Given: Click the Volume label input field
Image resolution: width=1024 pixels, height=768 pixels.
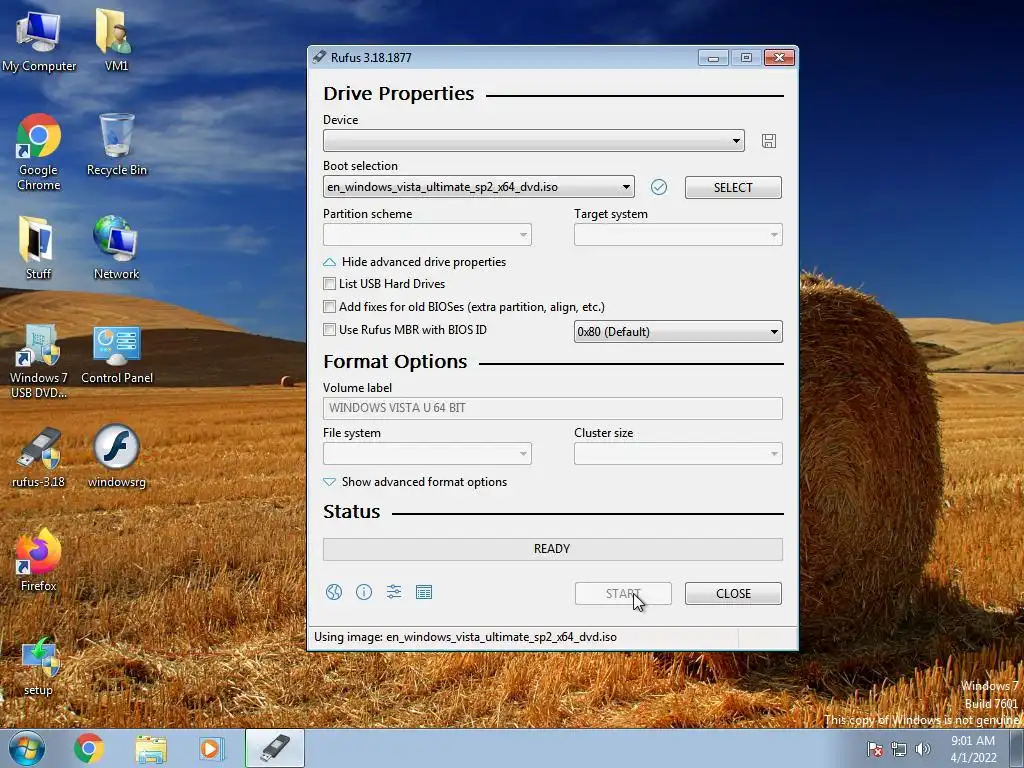Looking at the screenshot, I should 552,408.
